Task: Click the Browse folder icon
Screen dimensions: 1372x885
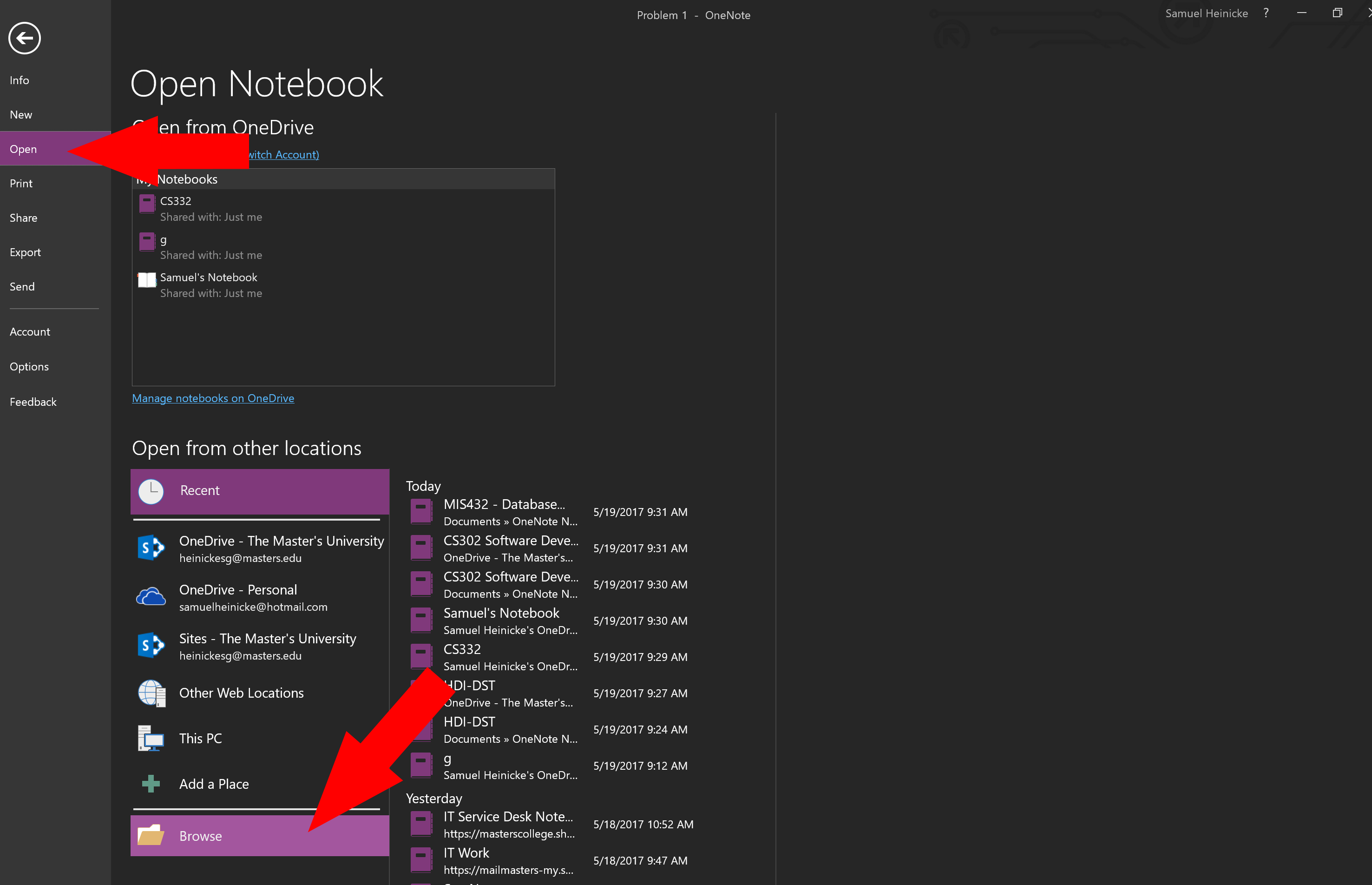Action: (x=151, y=836)
